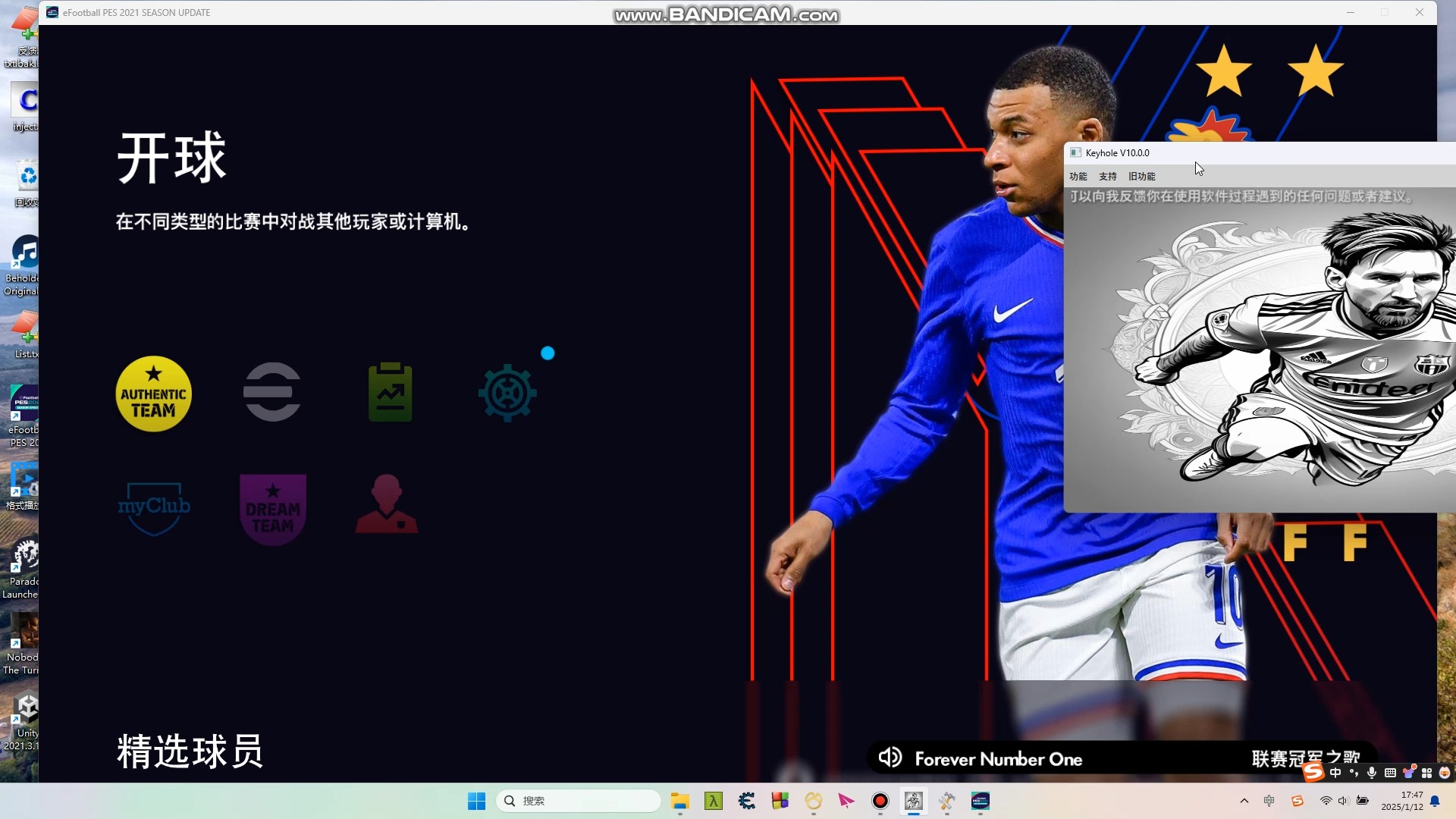The width and height of the screenshot is (1456, 819).
Task: Open the 功能 menu in Keyhole
Action: pos(1077,176)
